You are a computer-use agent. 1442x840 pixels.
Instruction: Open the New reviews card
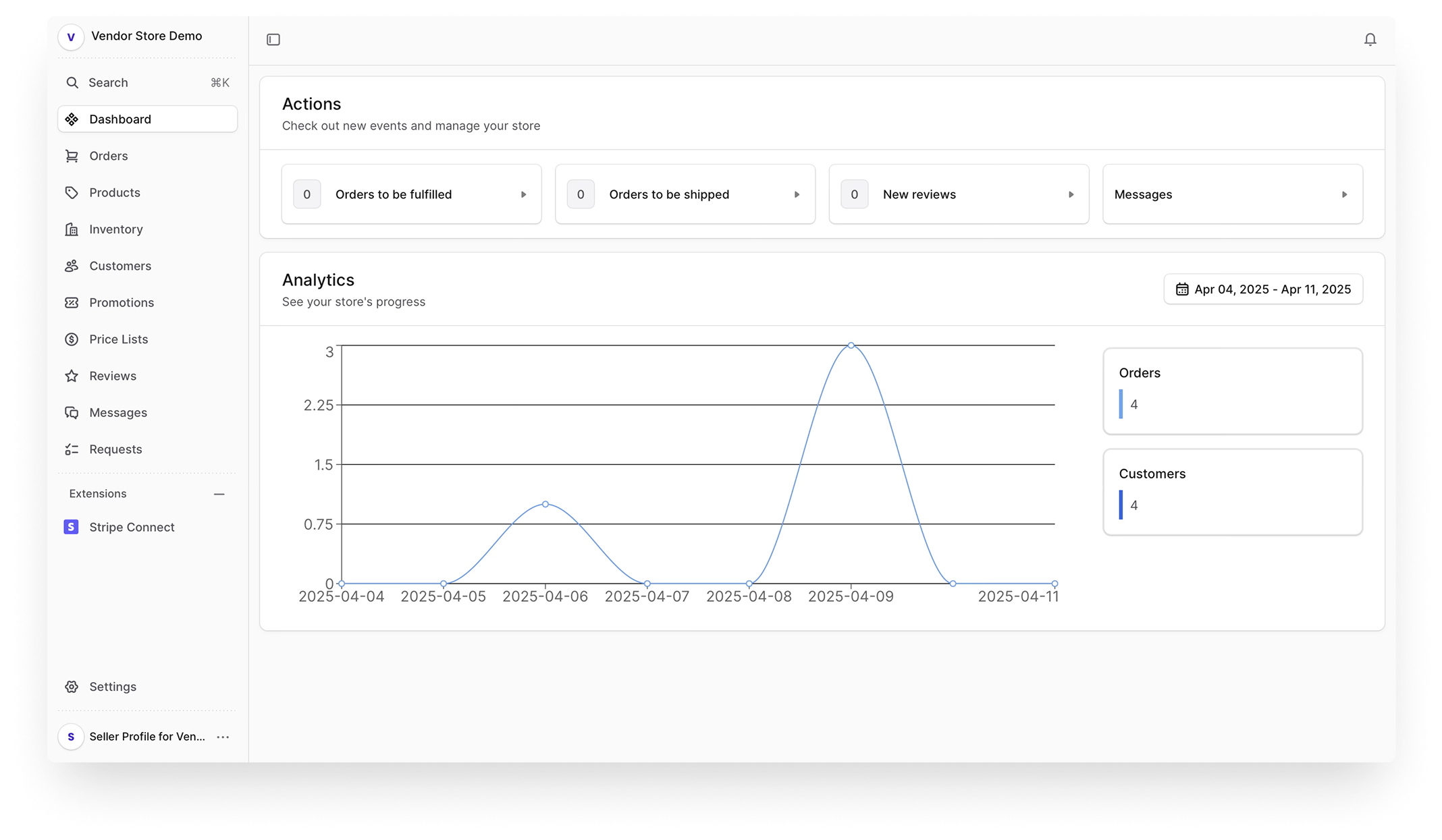[x=959, y=194]
